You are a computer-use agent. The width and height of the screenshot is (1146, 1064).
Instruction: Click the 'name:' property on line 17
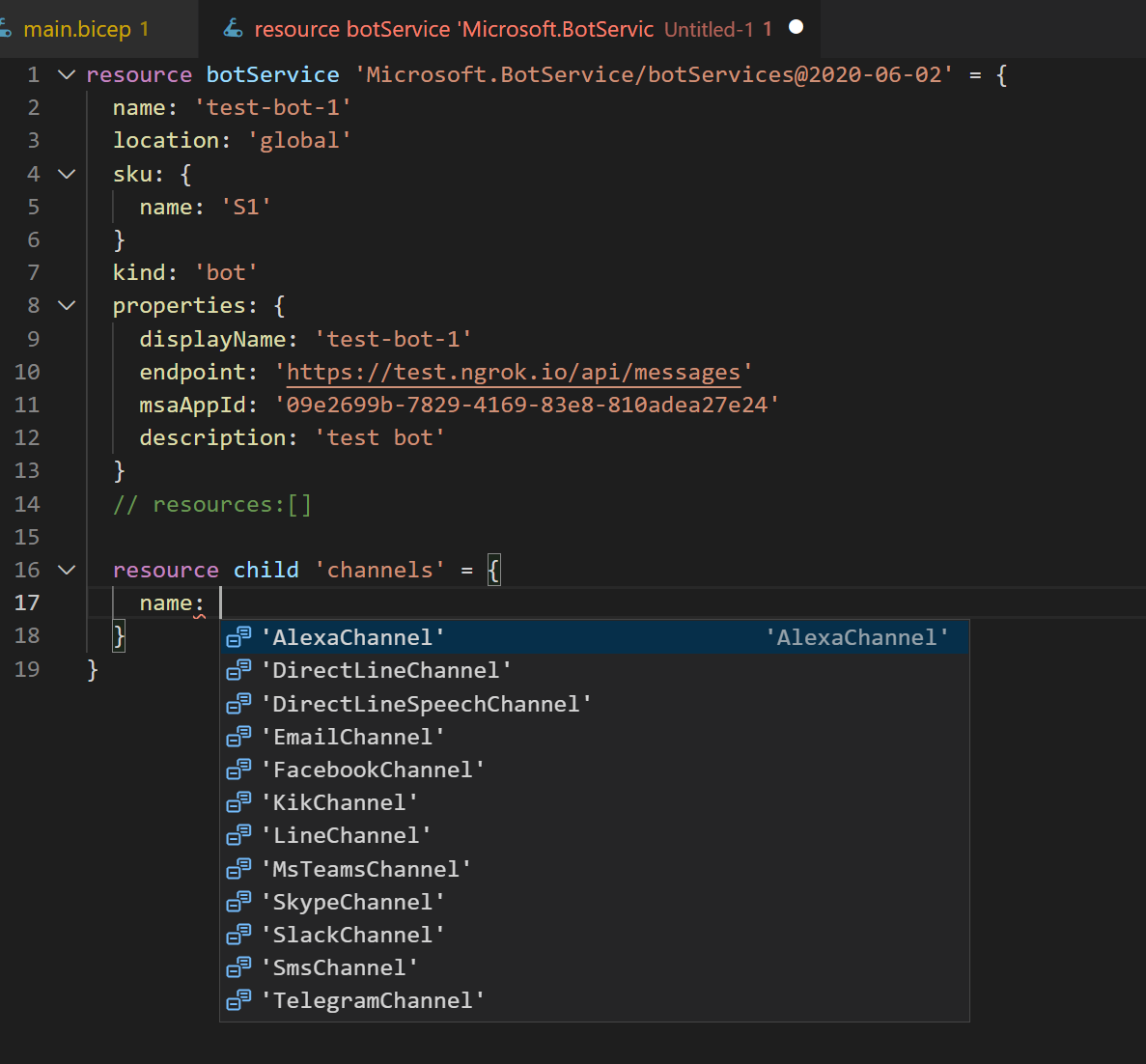(x=173, y=602)
